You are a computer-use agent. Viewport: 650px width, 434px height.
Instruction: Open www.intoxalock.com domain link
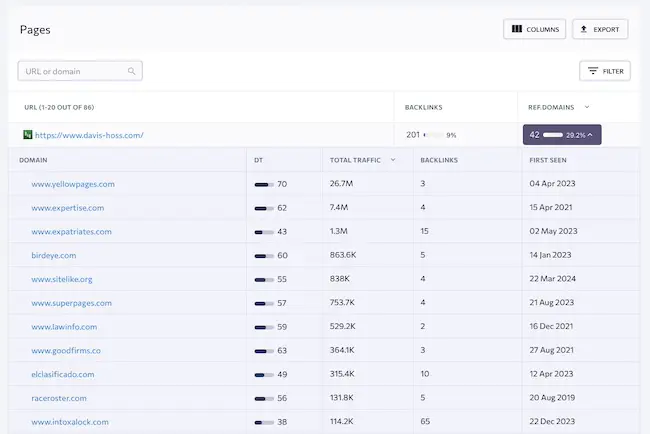tap(70, 422)
